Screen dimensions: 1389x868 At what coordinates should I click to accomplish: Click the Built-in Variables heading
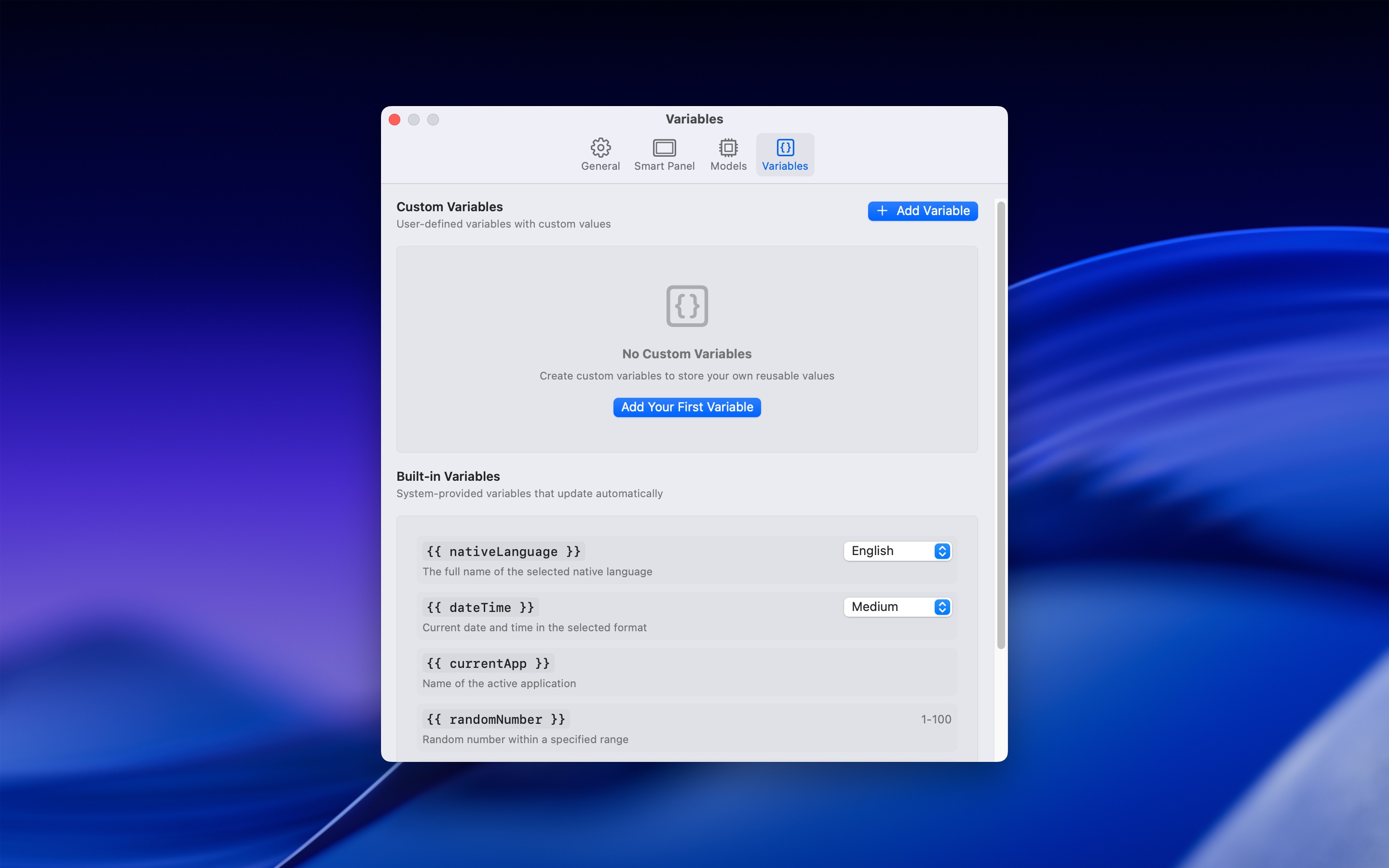(448, 476)
